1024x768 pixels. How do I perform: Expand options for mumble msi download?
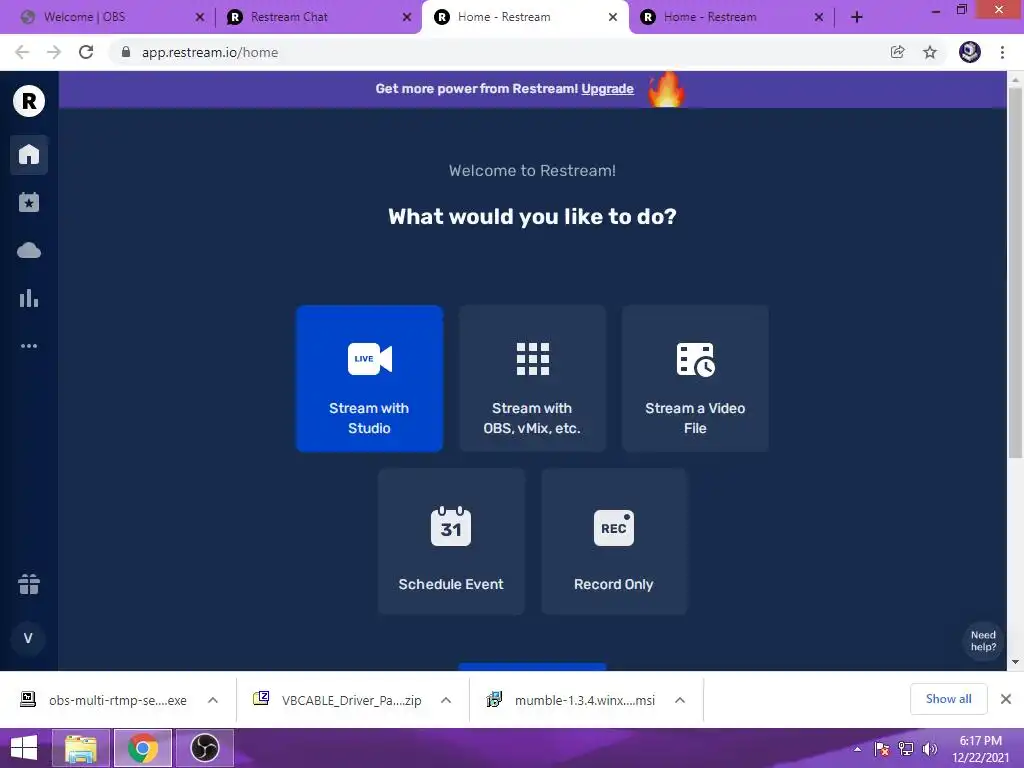pos(680,700)
